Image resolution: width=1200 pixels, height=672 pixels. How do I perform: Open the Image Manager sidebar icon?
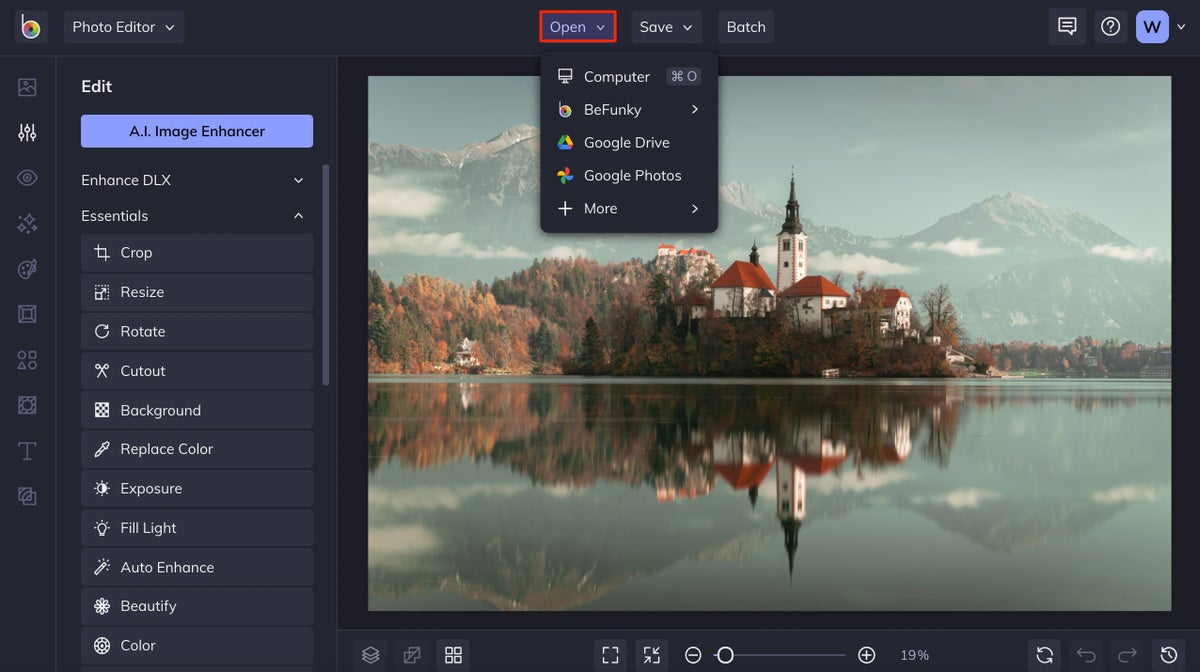[x=27, y=87]
